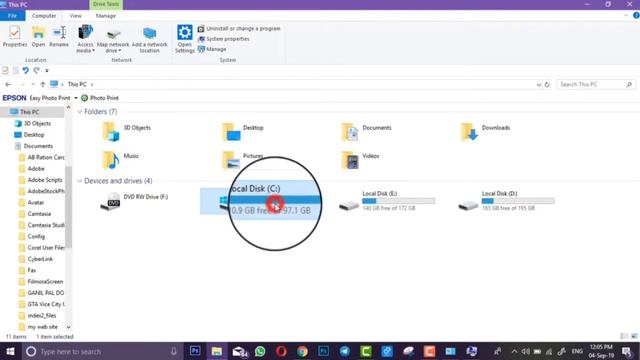The height and width of the screenshot is (360, 640).
Task: Select the Rename ribbon icon
Action: point(59,36)
